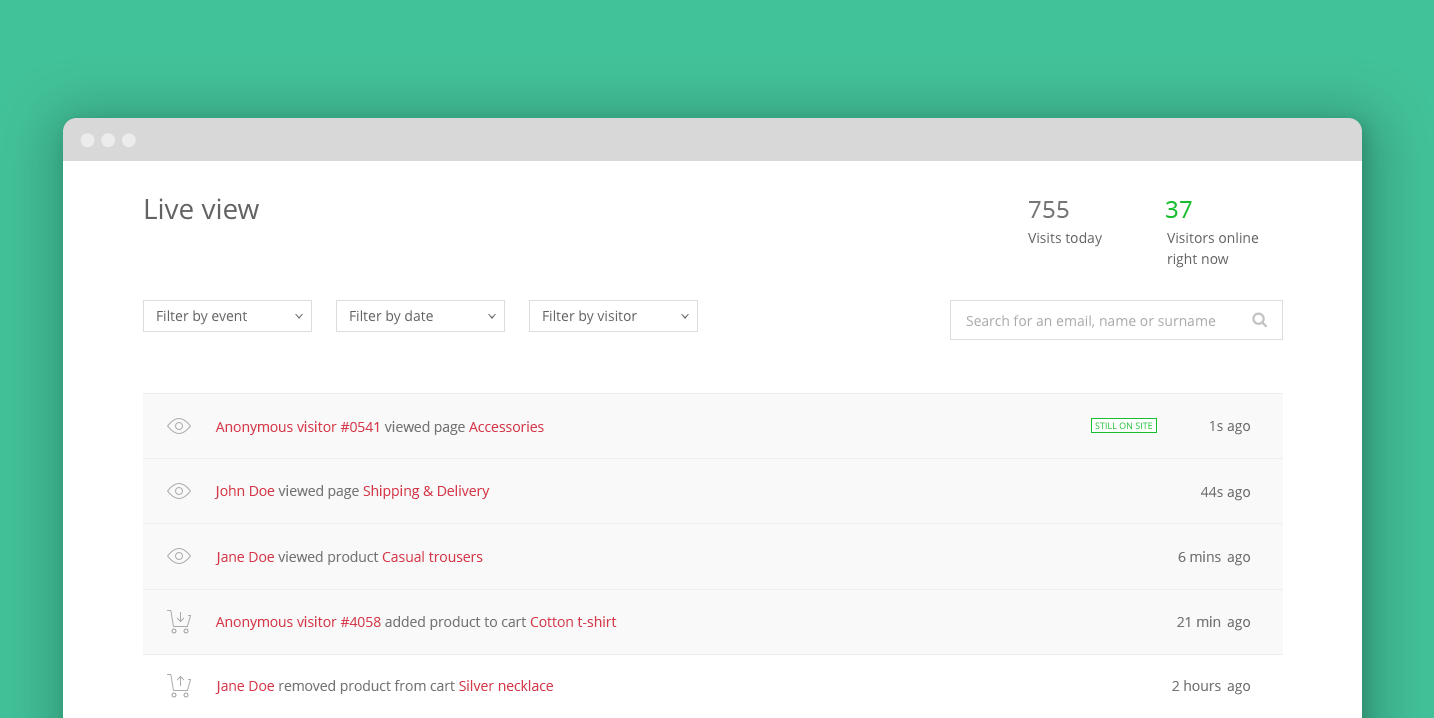Expand the Filter by date dropdown
The height and width of the screenshot is (718, 1434).
[420, 315]
